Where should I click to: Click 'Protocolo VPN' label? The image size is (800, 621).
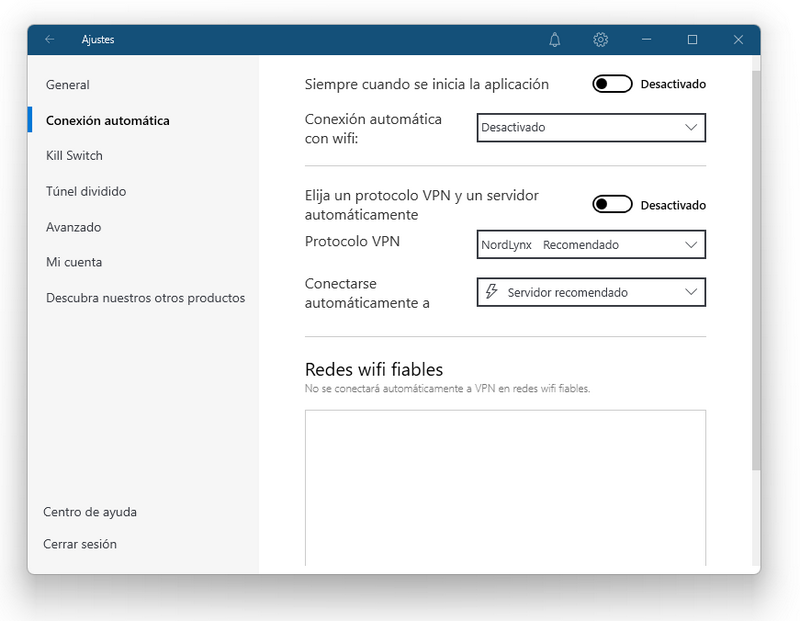pos(352,241)
